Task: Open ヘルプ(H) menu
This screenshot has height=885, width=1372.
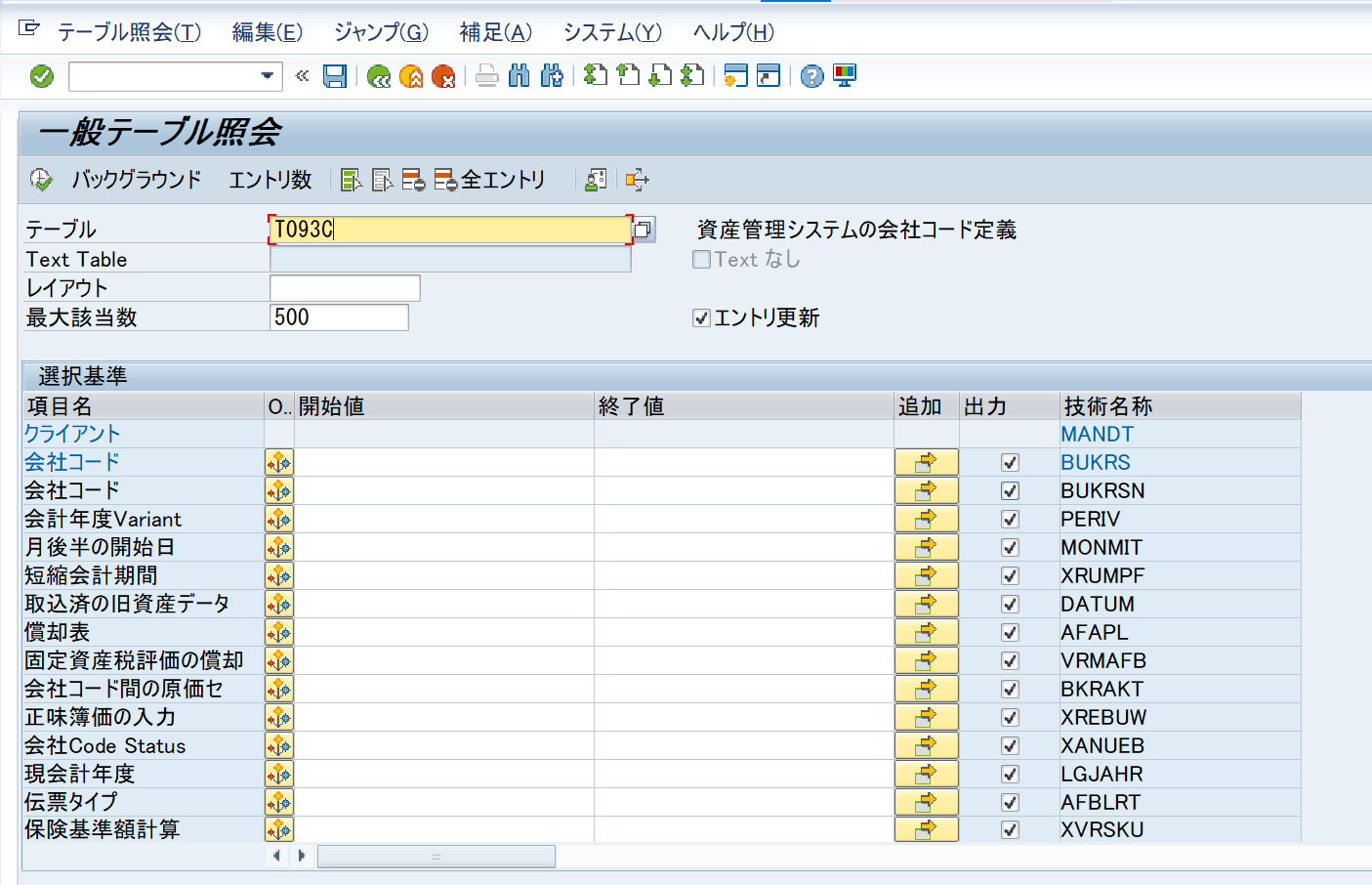Action: (x=733, y=32)
